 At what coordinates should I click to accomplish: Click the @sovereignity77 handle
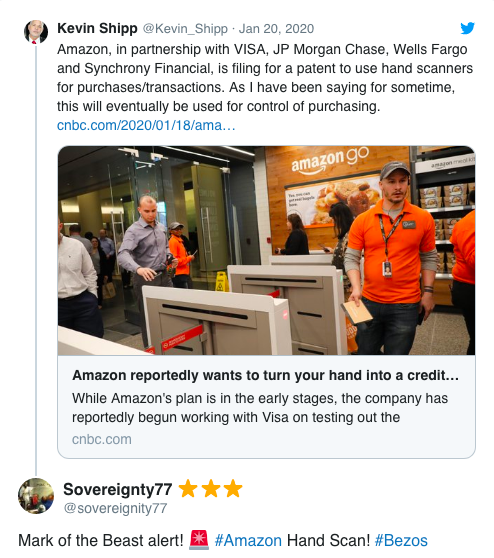[x=115, y=508]
